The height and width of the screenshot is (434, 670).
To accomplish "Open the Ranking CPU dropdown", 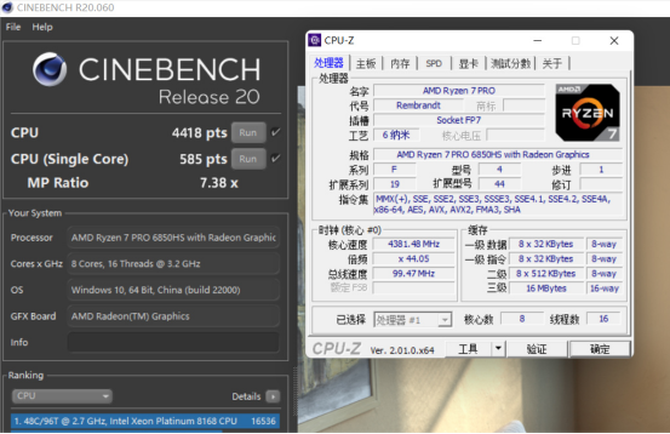I will pyautogui.click(x=62, y=396).
